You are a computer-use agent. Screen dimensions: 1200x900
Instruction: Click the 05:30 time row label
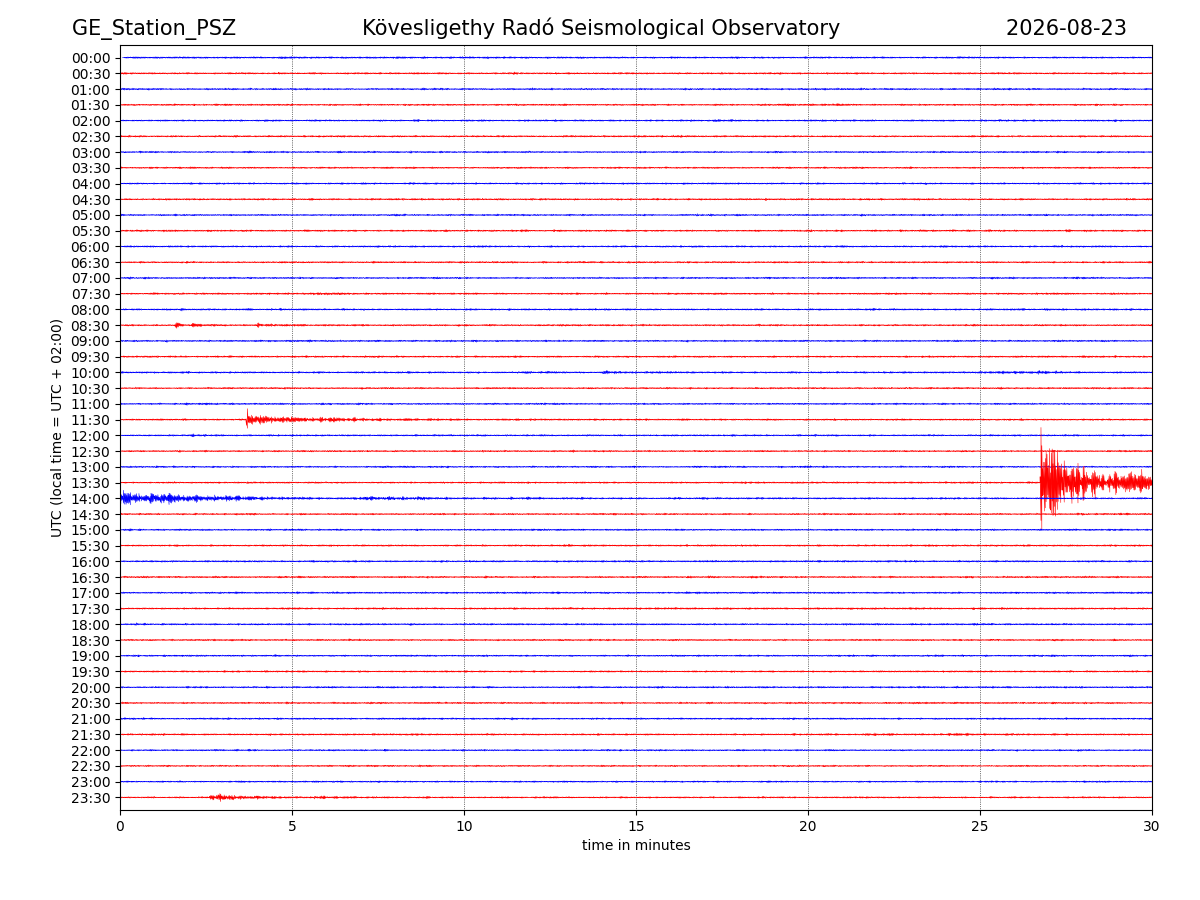pyautogui.click(x=91, y=231)
